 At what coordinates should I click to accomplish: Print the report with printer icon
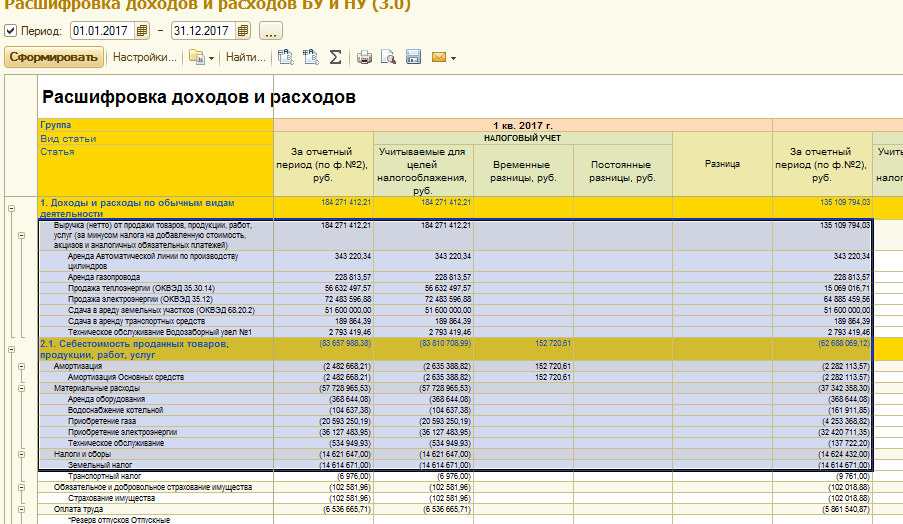click(x=364, y=57)
